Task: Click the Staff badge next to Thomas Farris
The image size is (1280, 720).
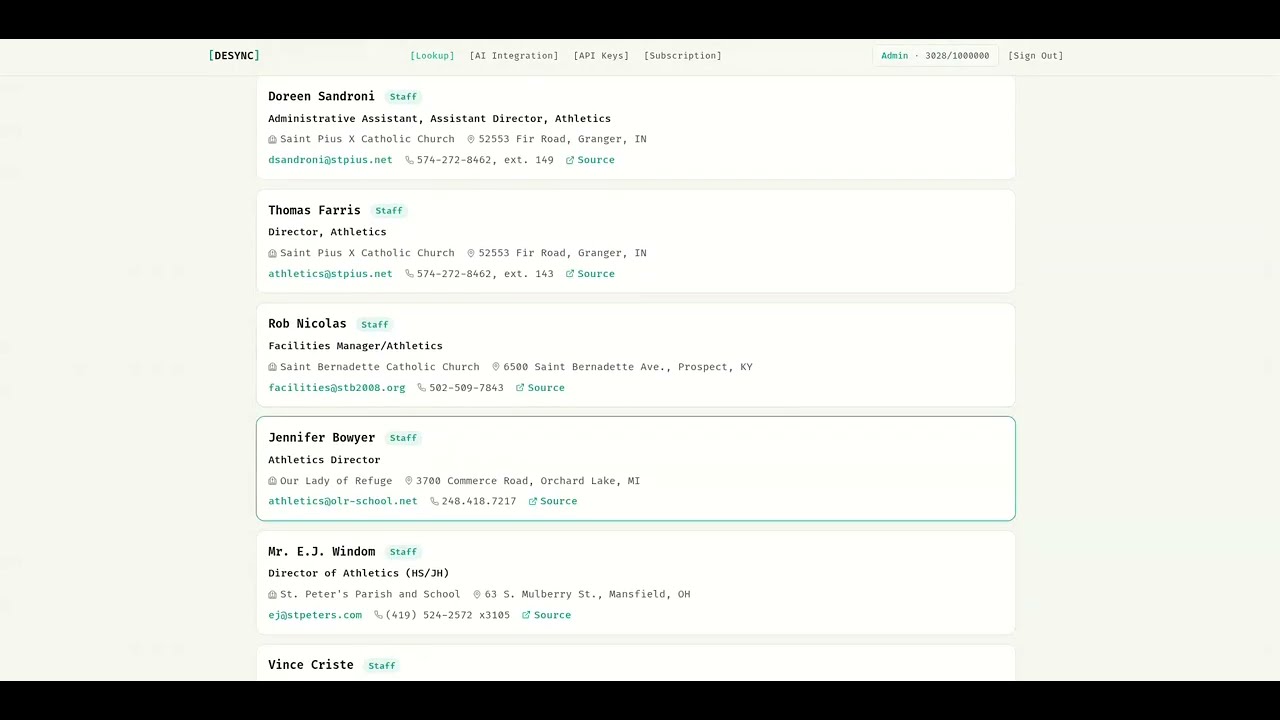Action: tap(389, 211)
